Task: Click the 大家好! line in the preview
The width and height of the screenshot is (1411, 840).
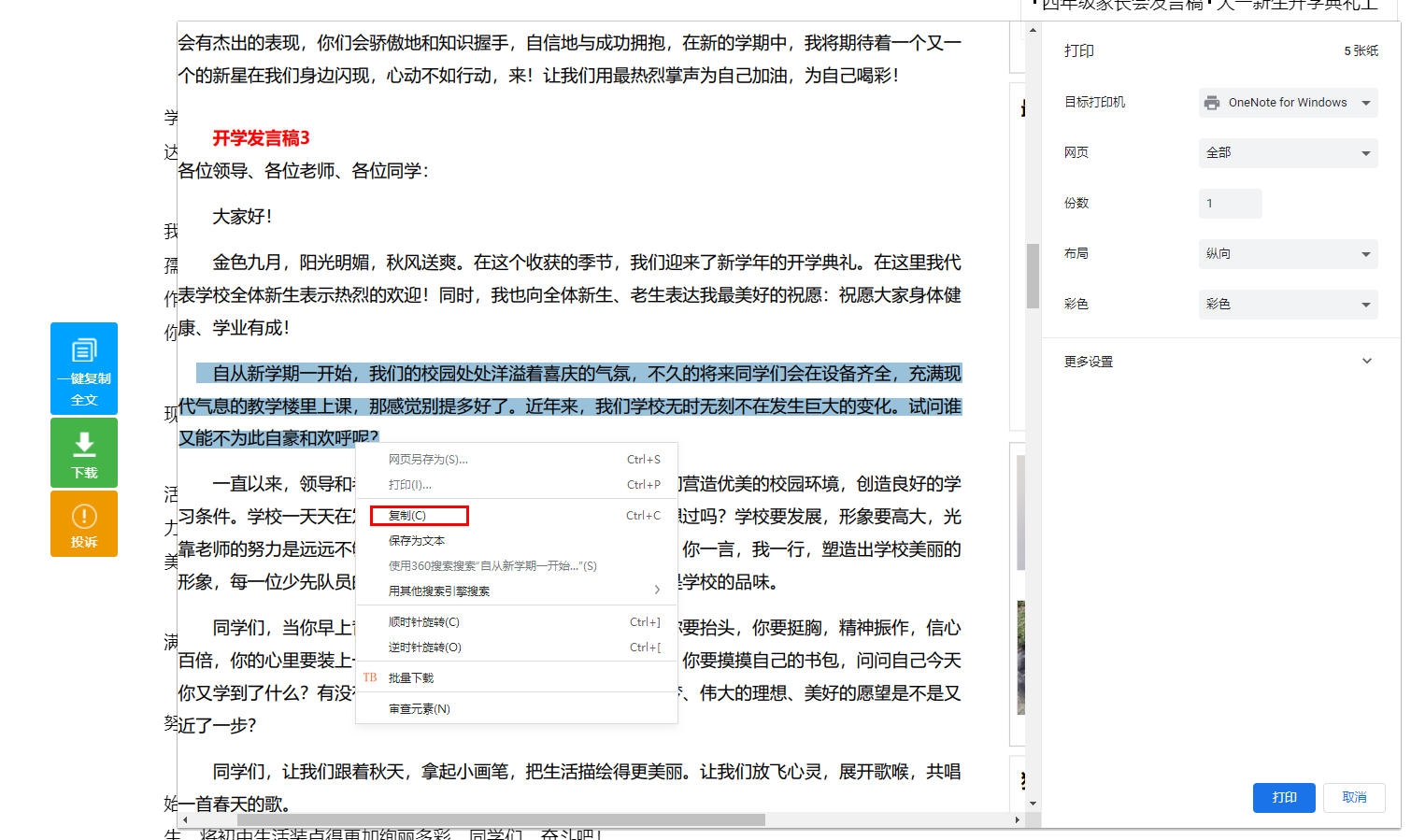Action: pyautogui.click(x=242, y=217)
